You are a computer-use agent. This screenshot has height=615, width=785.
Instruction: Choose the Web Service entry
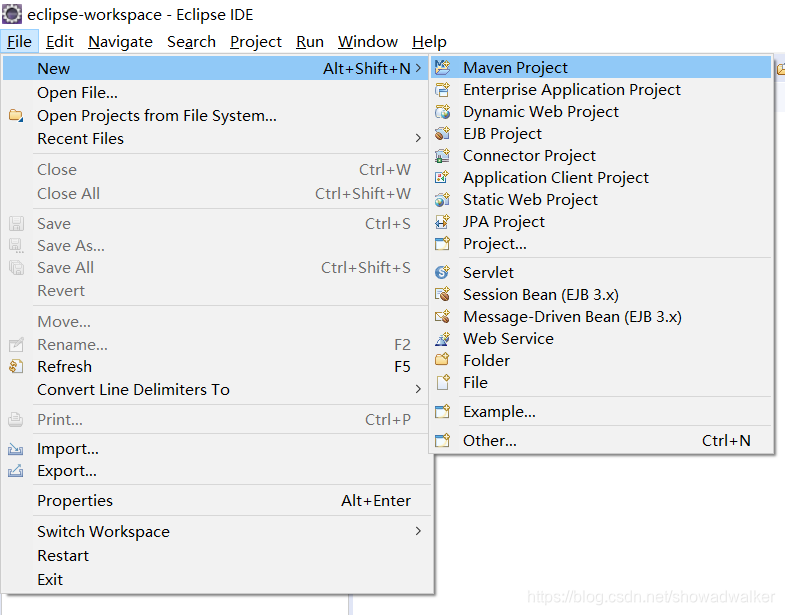(x=601, y=339)
